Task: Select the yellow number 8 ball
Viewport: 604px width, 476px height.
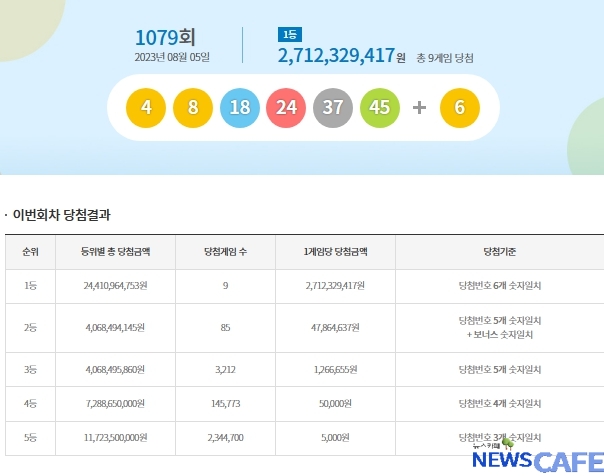Action: (193, 107)
